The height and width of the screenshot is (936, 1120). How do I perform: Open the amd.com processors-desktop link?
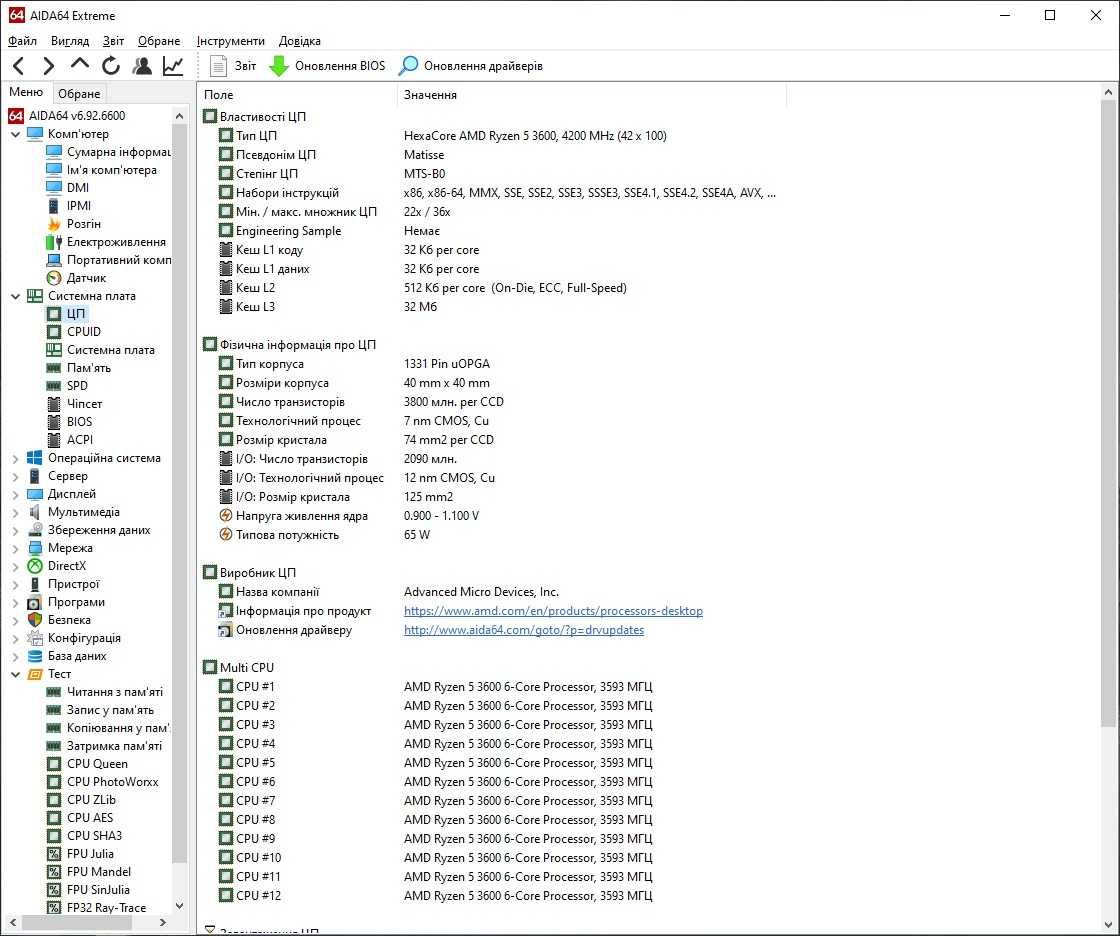[x=553, y=611]
